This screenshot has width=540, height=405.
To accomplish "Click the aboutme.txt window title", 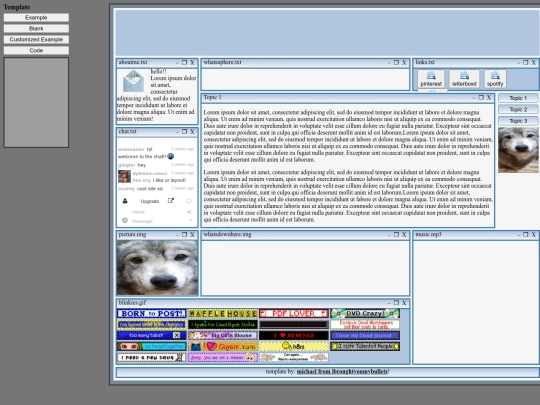I will click(133, 62).
